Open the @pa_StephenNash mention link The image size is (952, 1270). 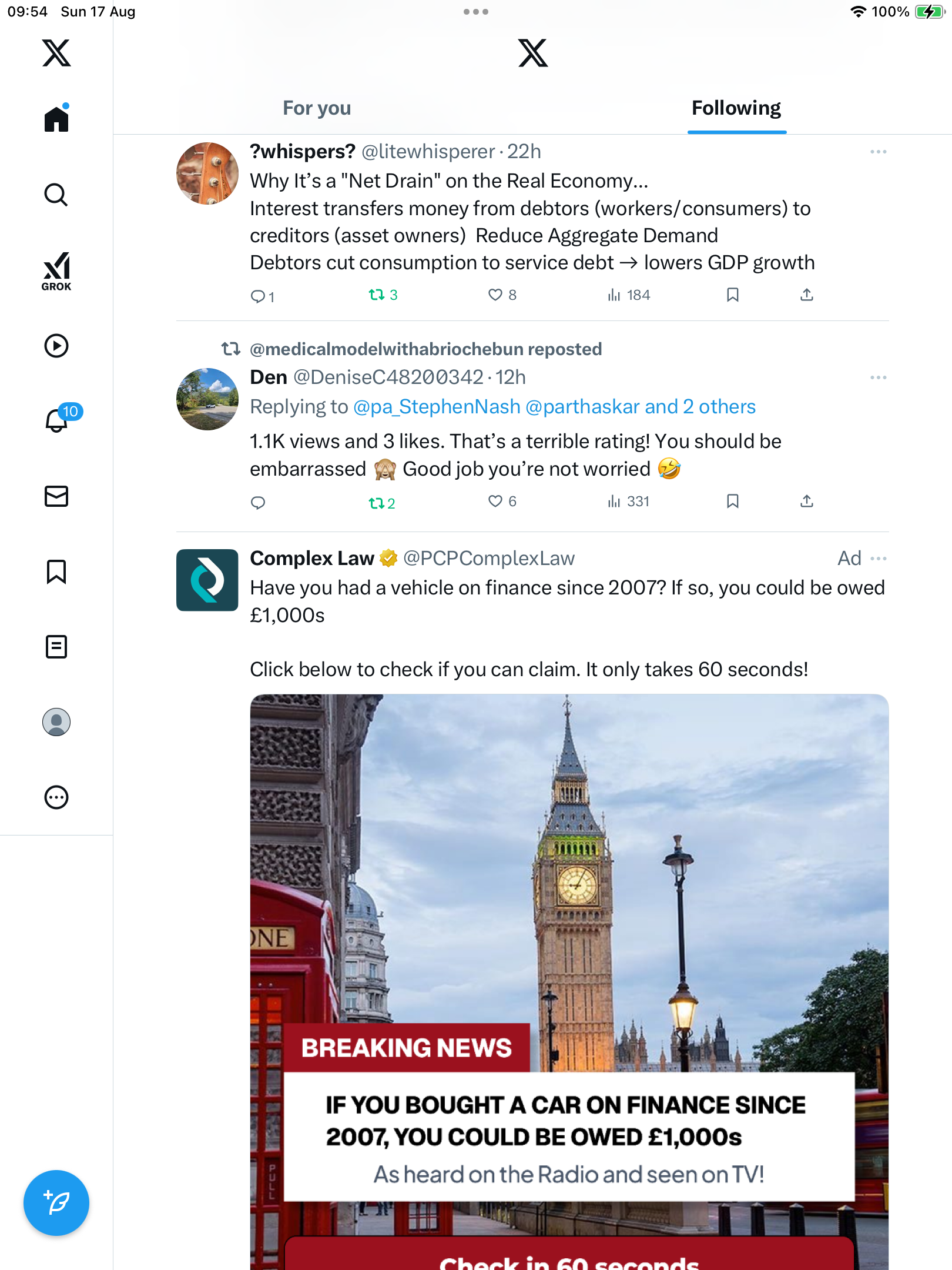437,407
